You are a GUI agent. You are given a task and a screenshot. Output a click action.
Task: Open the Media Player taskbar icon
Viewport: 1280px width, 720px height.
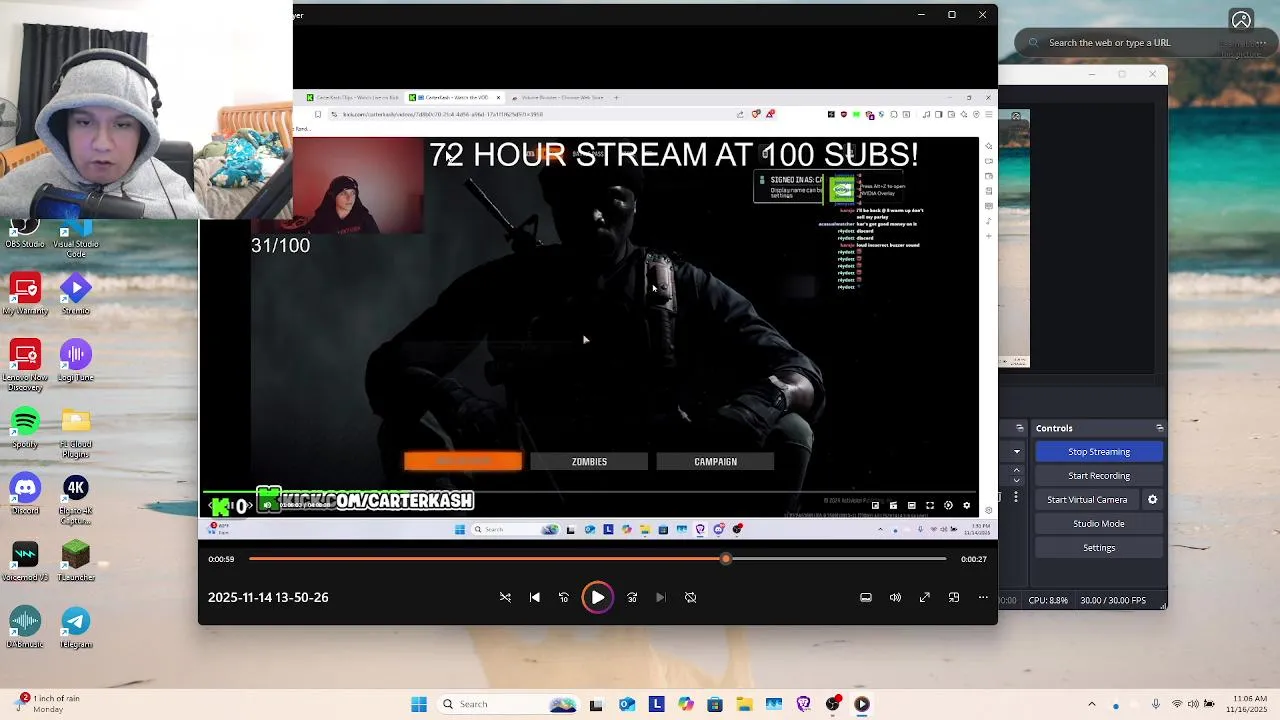(862, 704)
